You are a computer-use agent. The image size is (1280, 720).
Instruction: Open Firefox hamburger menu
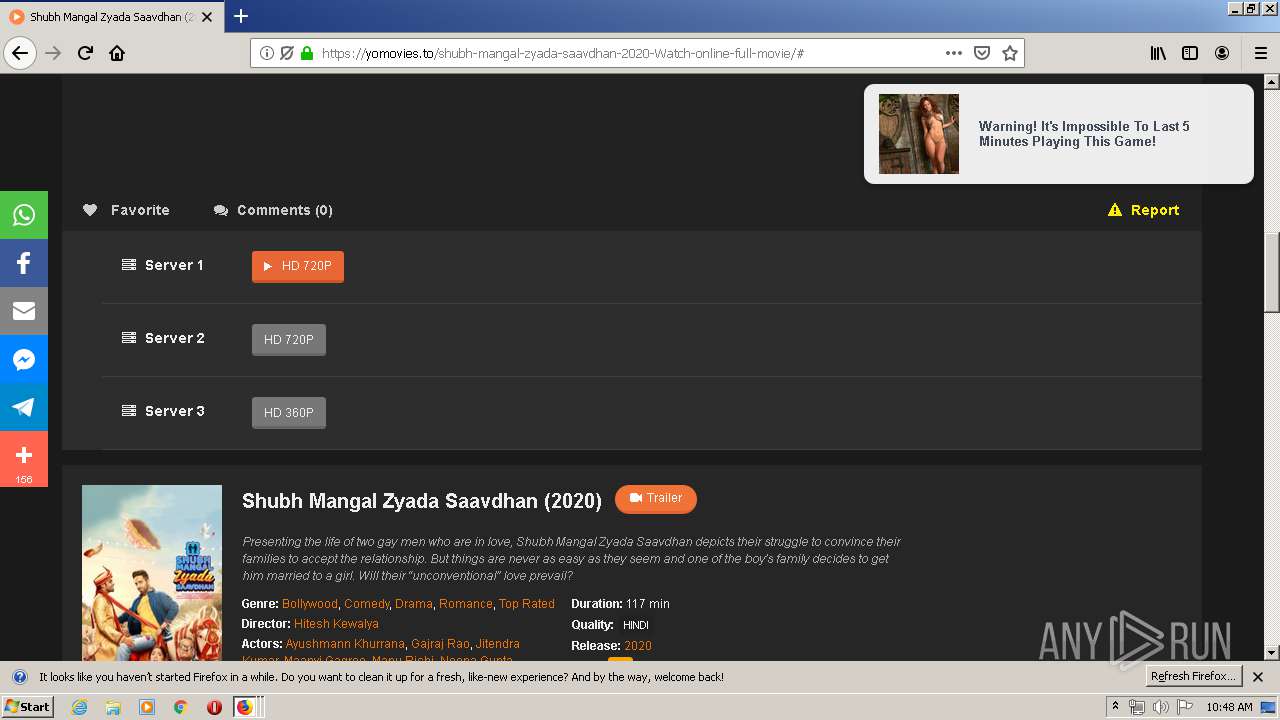click(1260, 53)
